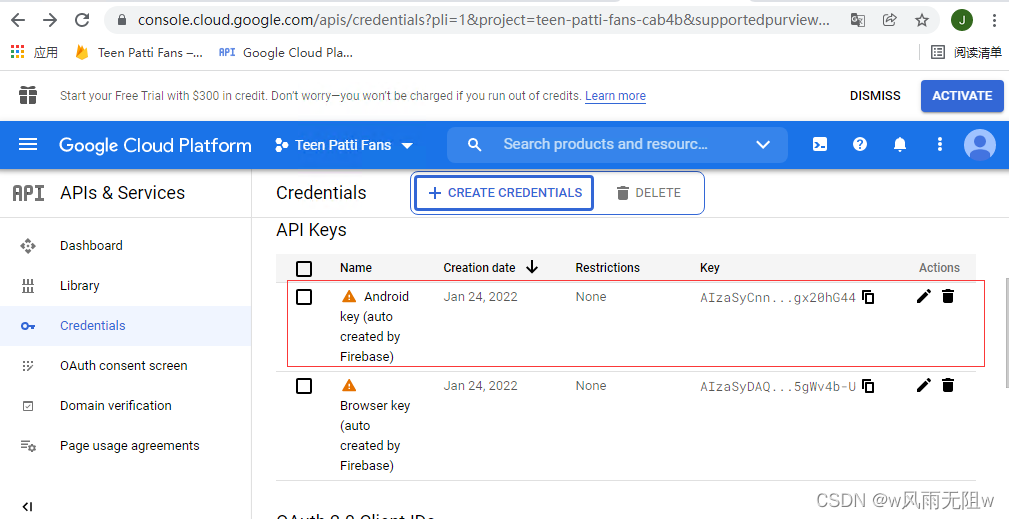
Task: Select the Browser key row checkbox
Action: click(x=304, y=386)
